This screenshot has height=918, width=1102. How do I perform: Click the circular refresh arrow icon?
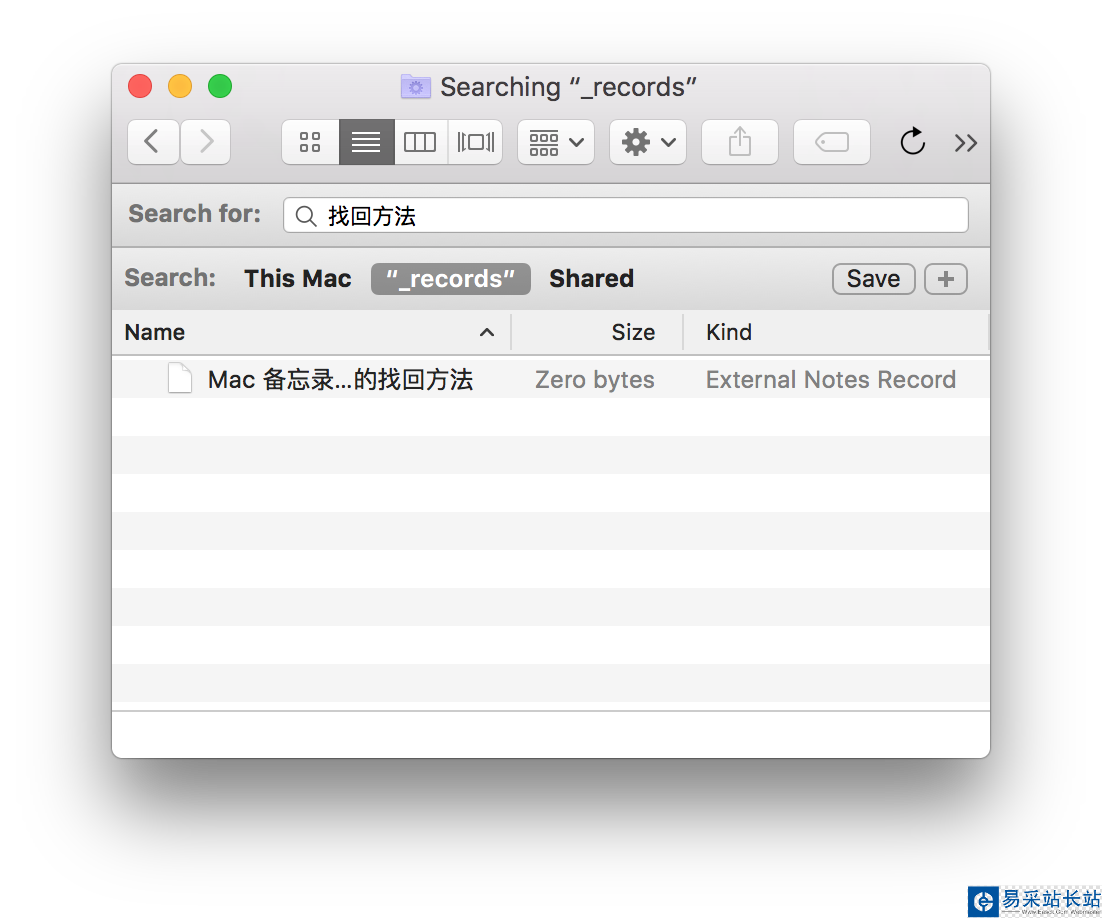(x=912, y=142)
